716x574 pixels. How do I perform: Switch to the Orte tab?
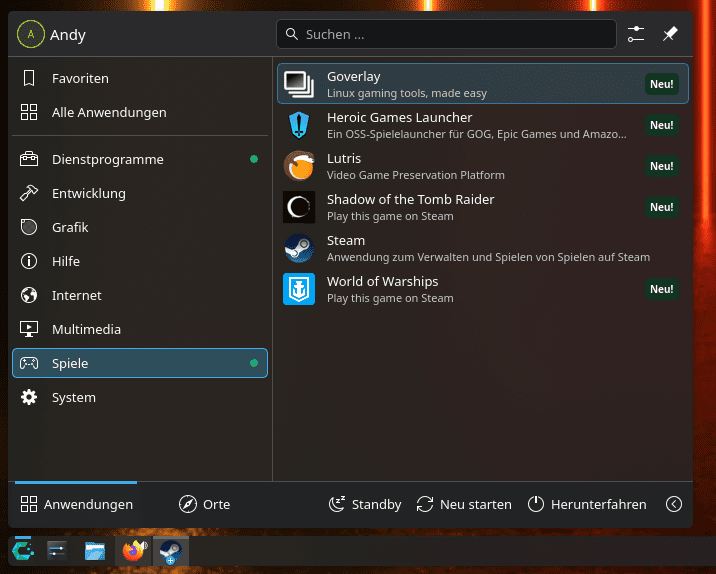204,504
